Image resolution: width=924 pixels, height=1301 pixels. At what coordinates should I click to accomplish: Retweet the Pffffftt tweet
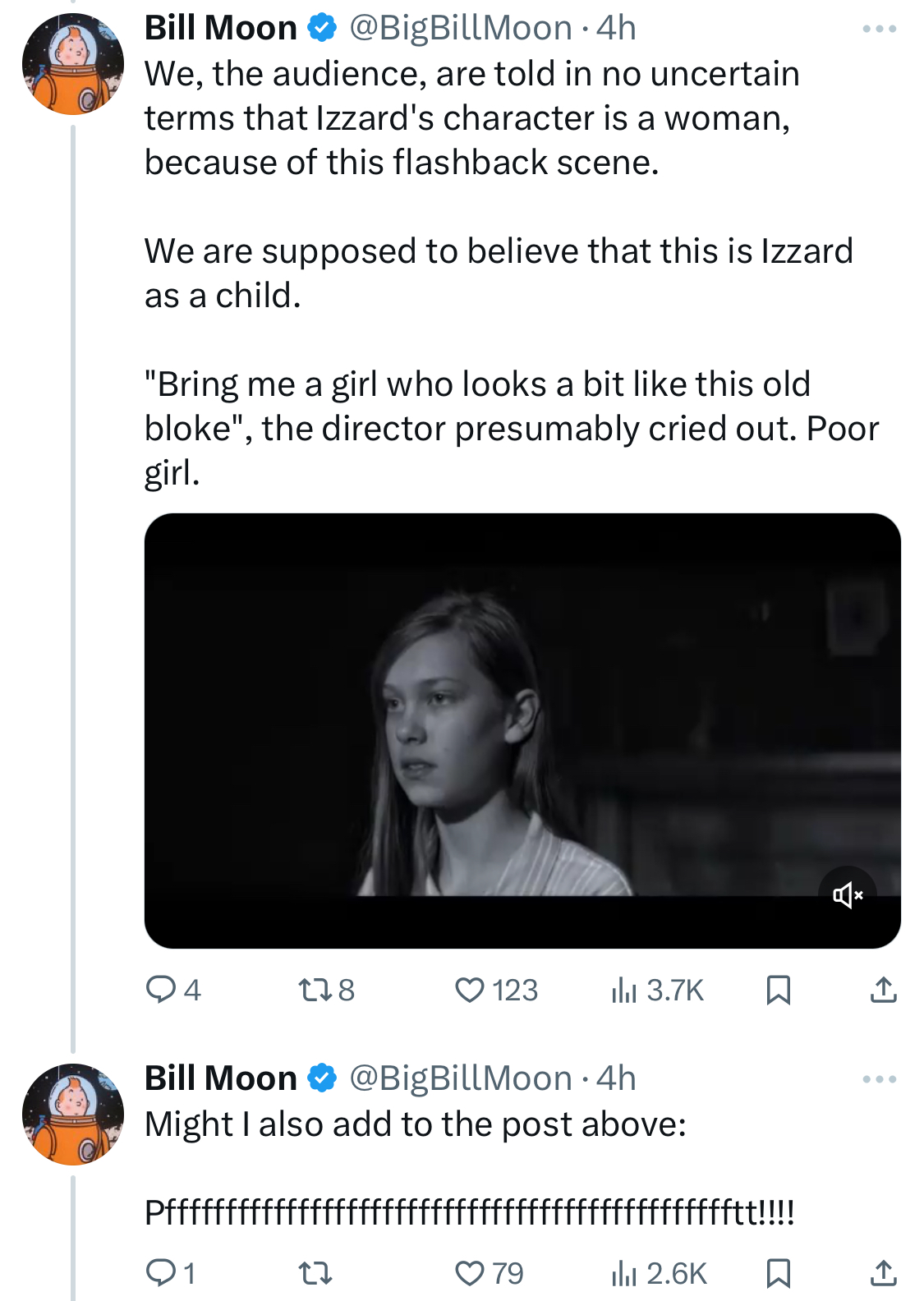315,1273
